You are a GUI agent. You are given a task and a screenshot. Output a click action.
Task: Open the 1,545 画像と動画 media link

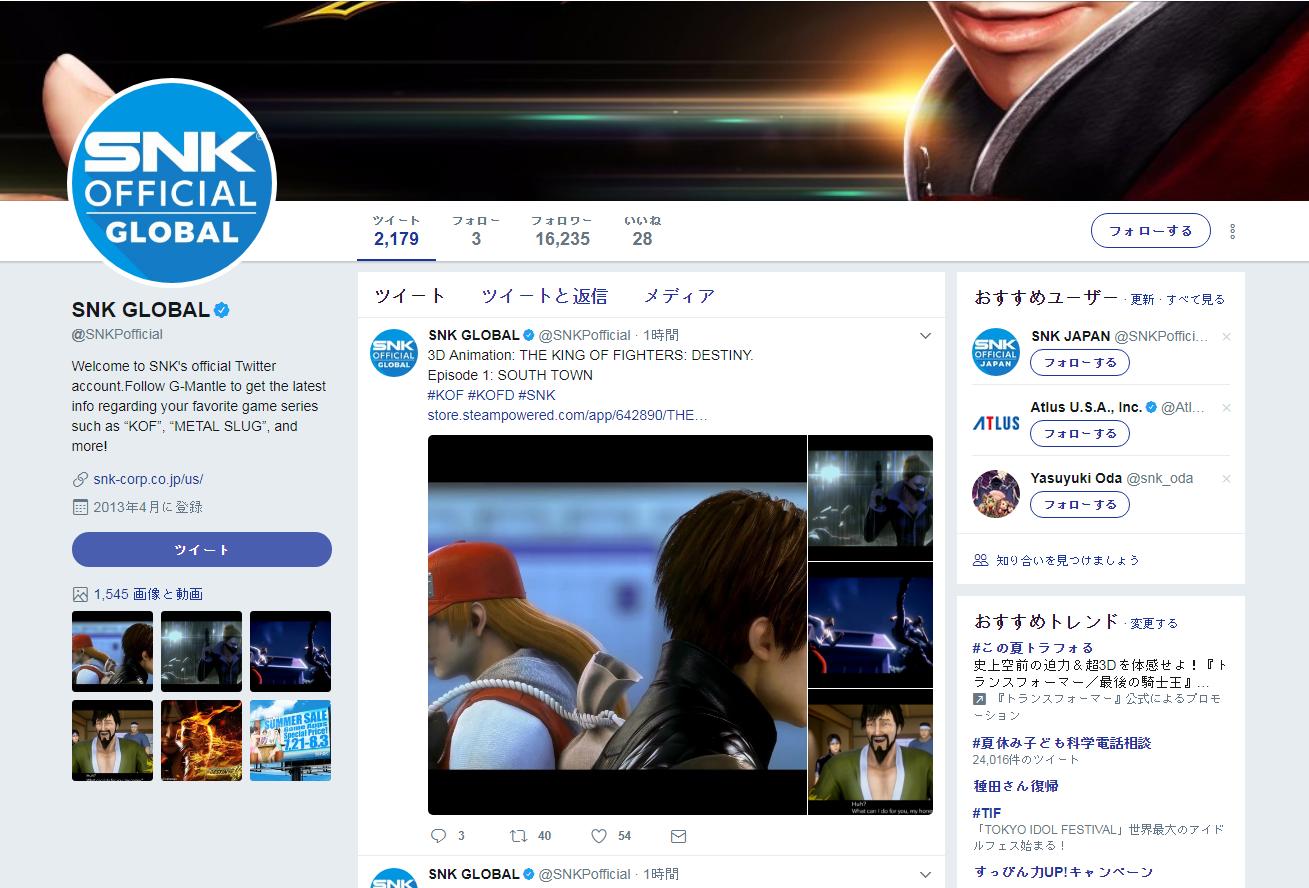148,594
